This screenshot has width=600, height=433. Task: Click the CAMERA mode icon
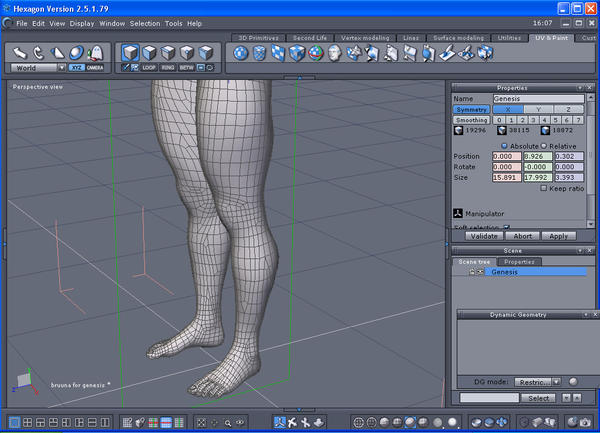coord(95,68)
